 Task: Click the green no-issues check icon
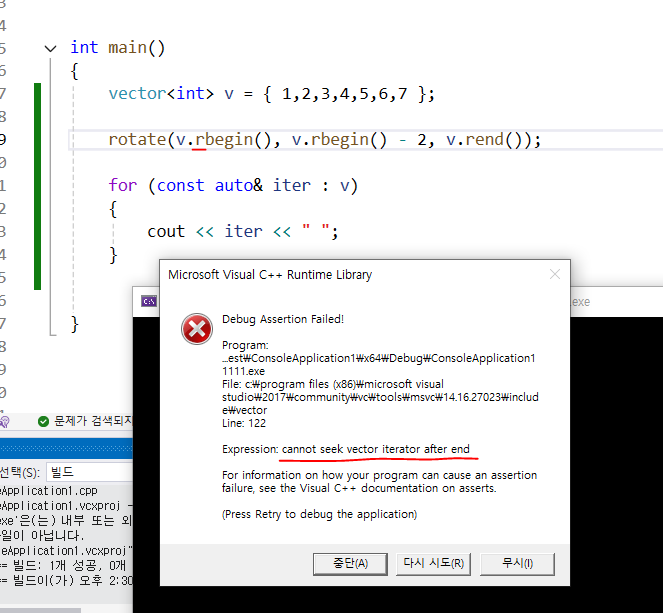click(x=43, y=421)
